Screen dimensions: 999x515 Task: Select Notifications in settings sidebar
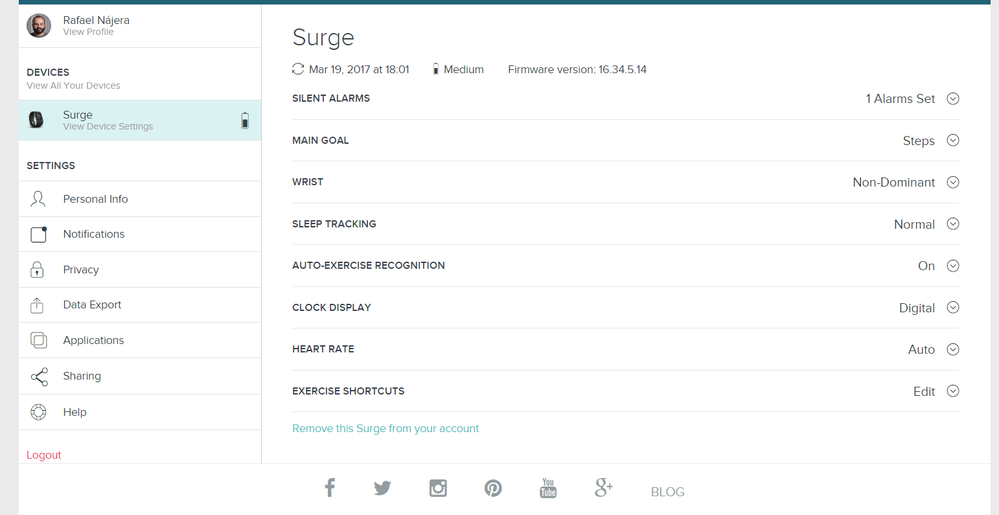(94, 234)
